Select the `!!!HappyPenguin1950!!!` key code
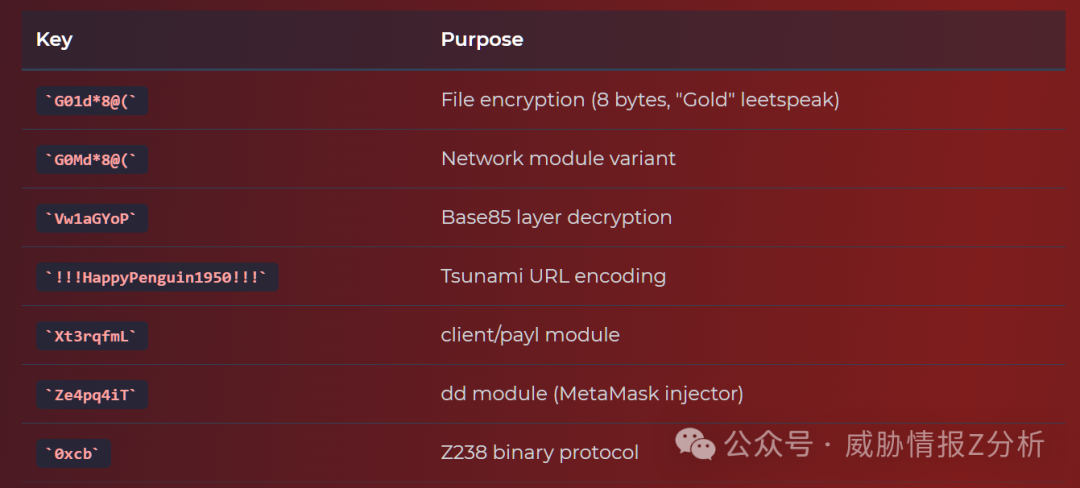Image resolution: width=1080 pixels, height=488 pixels. pos(157,277)
